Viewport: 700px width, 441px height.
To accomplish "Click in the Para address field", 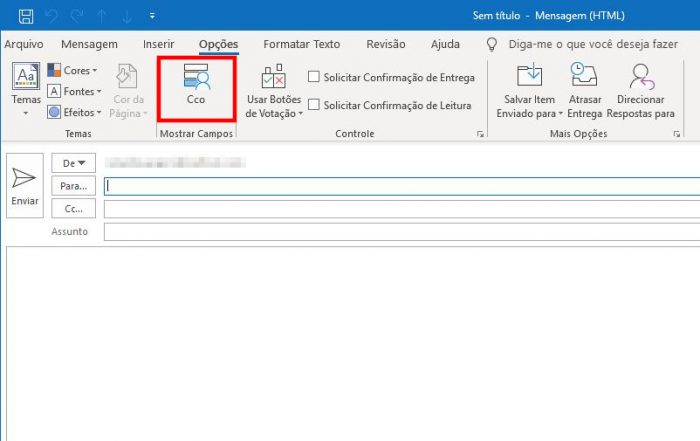I will pos(402,186).
